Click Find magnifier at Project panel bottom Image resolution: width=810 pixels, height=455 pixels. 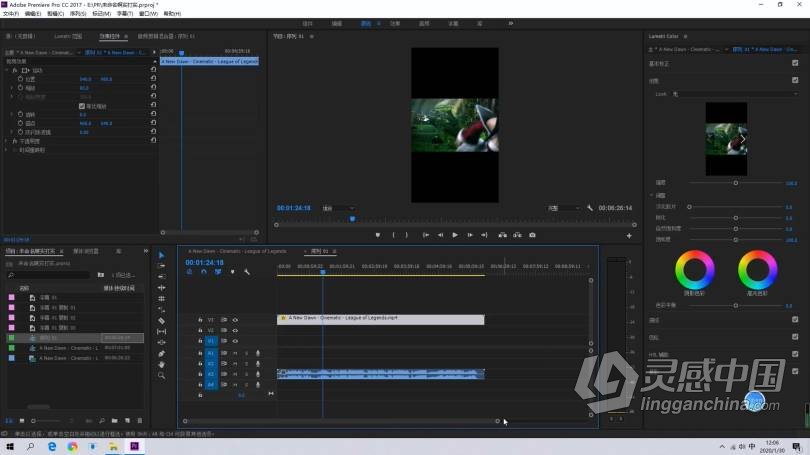(102, 421)
